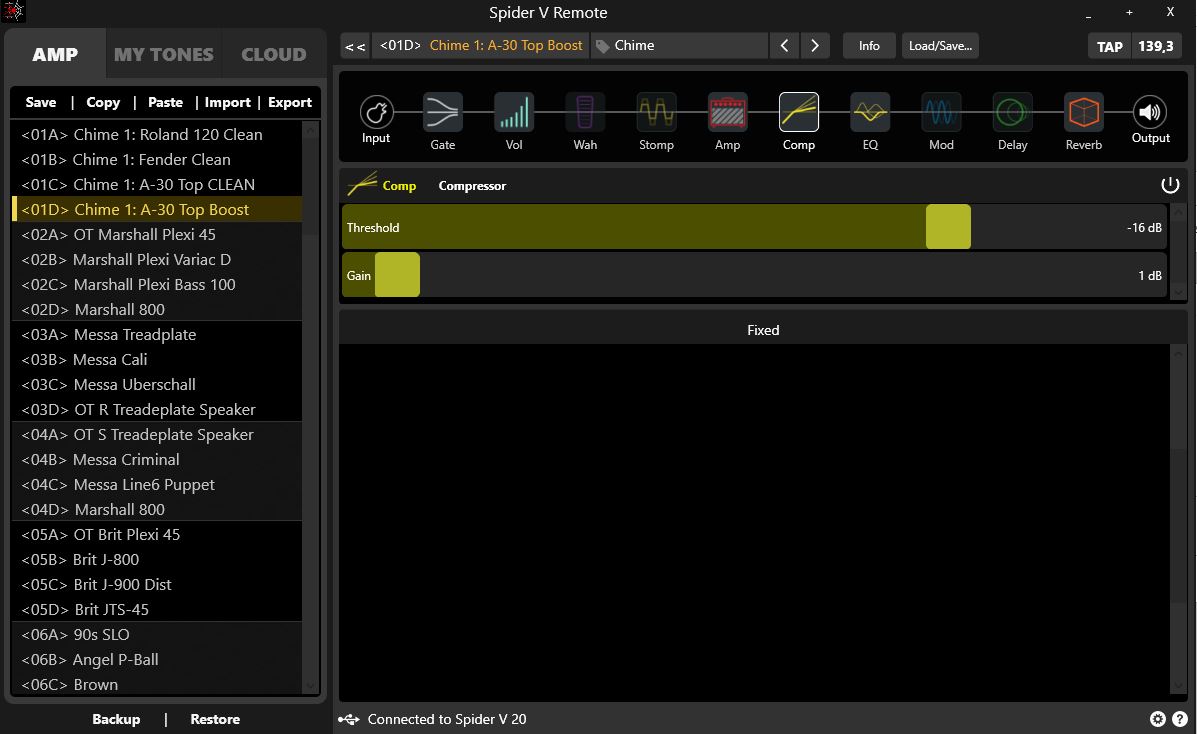Click the Export command

tap(290, 102)
